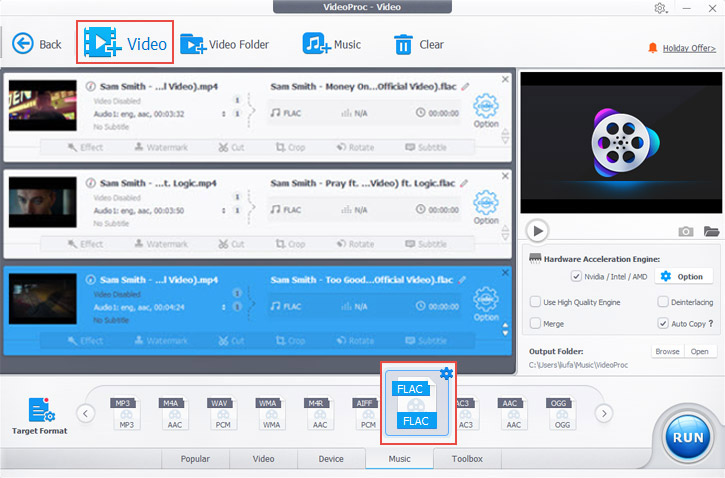Choose WMA output format
725x478 pixels.
(x=271, y=413)
